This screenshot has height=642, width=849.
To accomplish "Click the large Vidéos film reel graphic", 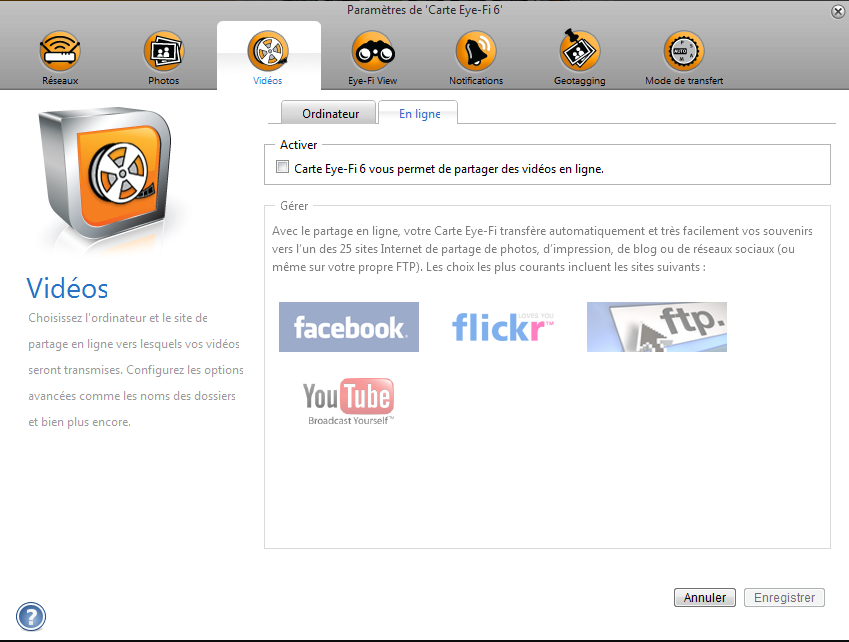I will (103, 175).
